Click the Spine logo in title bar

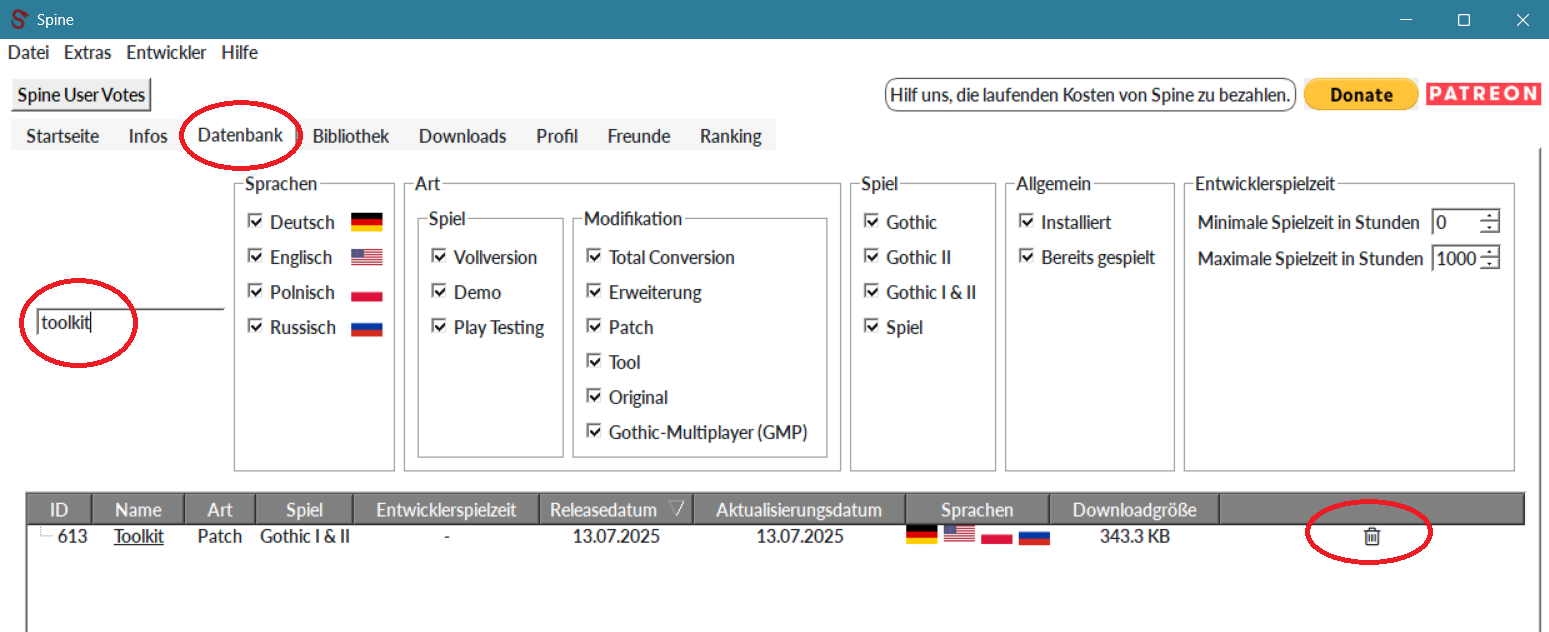(18, 19)
